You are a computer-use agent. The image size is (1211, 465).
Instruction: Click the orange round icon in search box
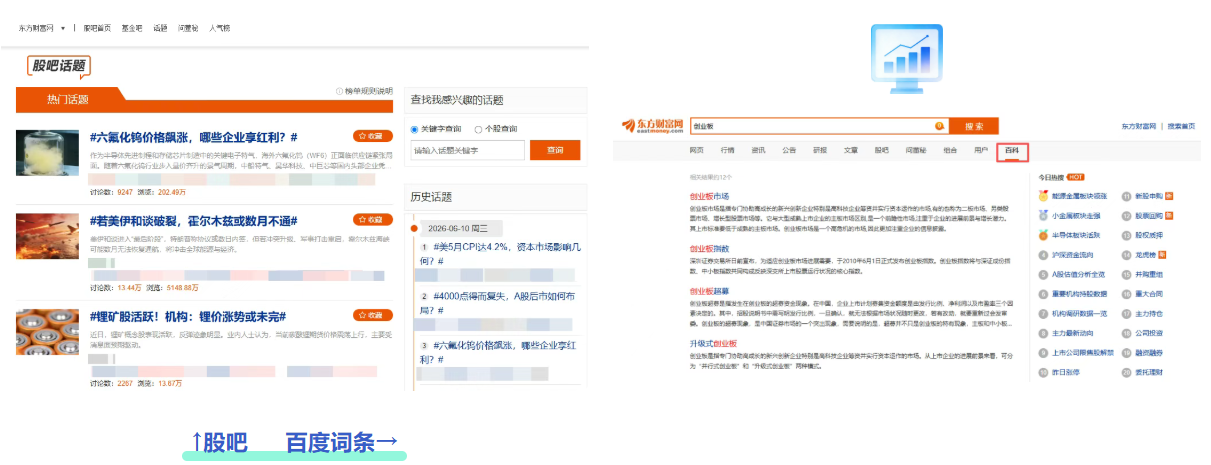coord(939,126)
